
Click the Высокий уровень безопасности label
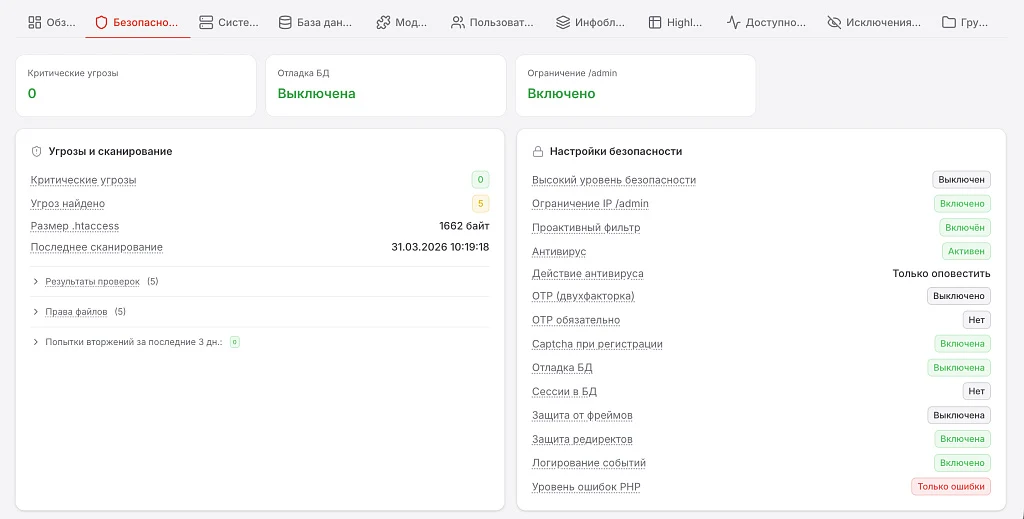coord(614,180)
